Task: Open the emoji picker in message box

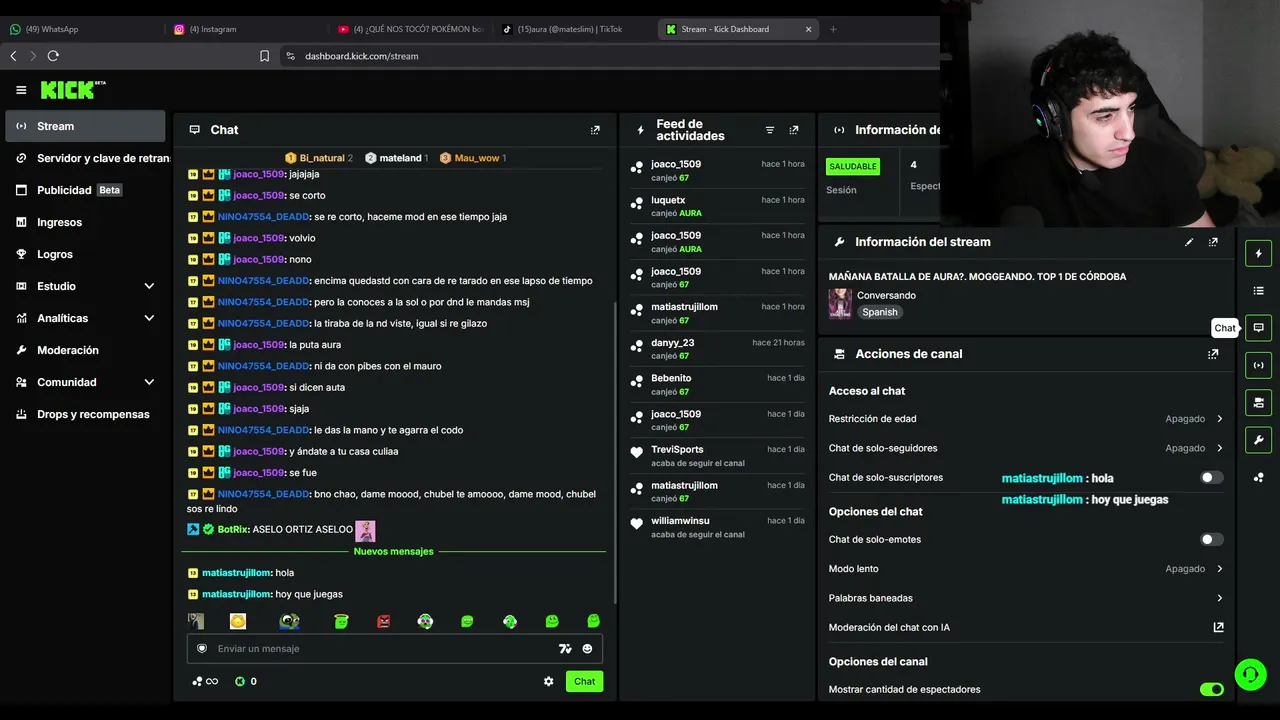Action: coord(587,649)
